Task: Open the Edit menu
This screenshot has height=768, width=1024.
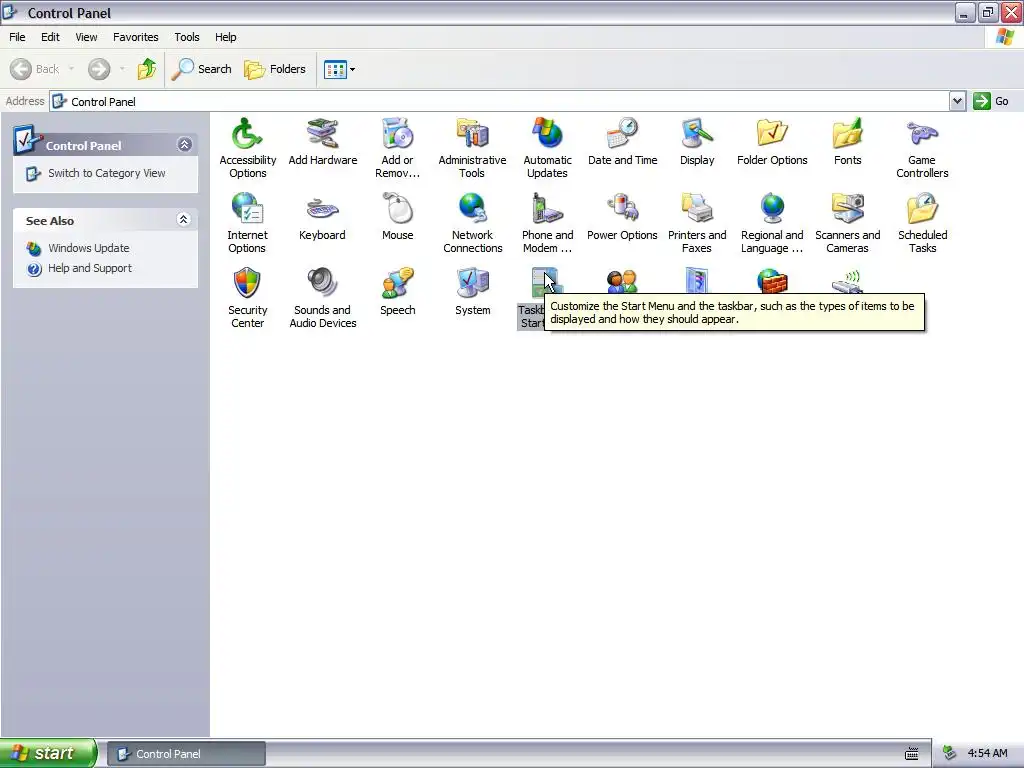Action: (50, 37)
